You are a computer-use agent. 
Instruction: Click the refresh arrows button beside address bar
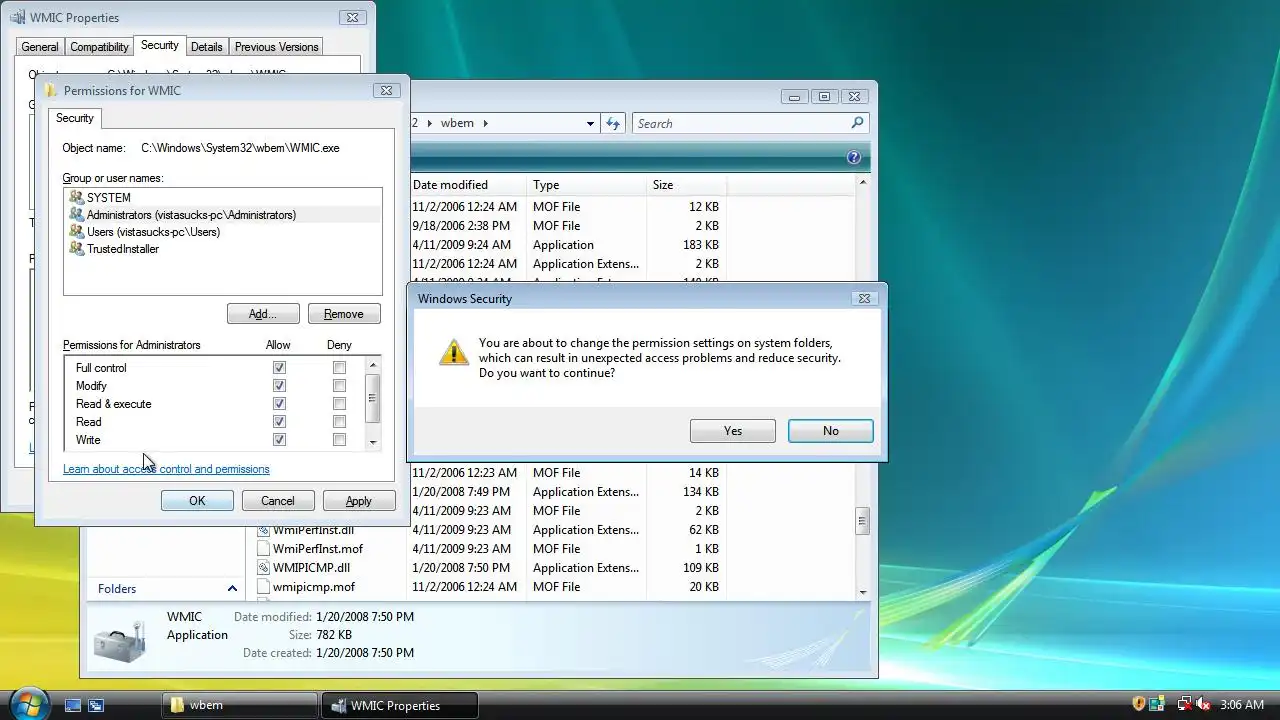614,123
